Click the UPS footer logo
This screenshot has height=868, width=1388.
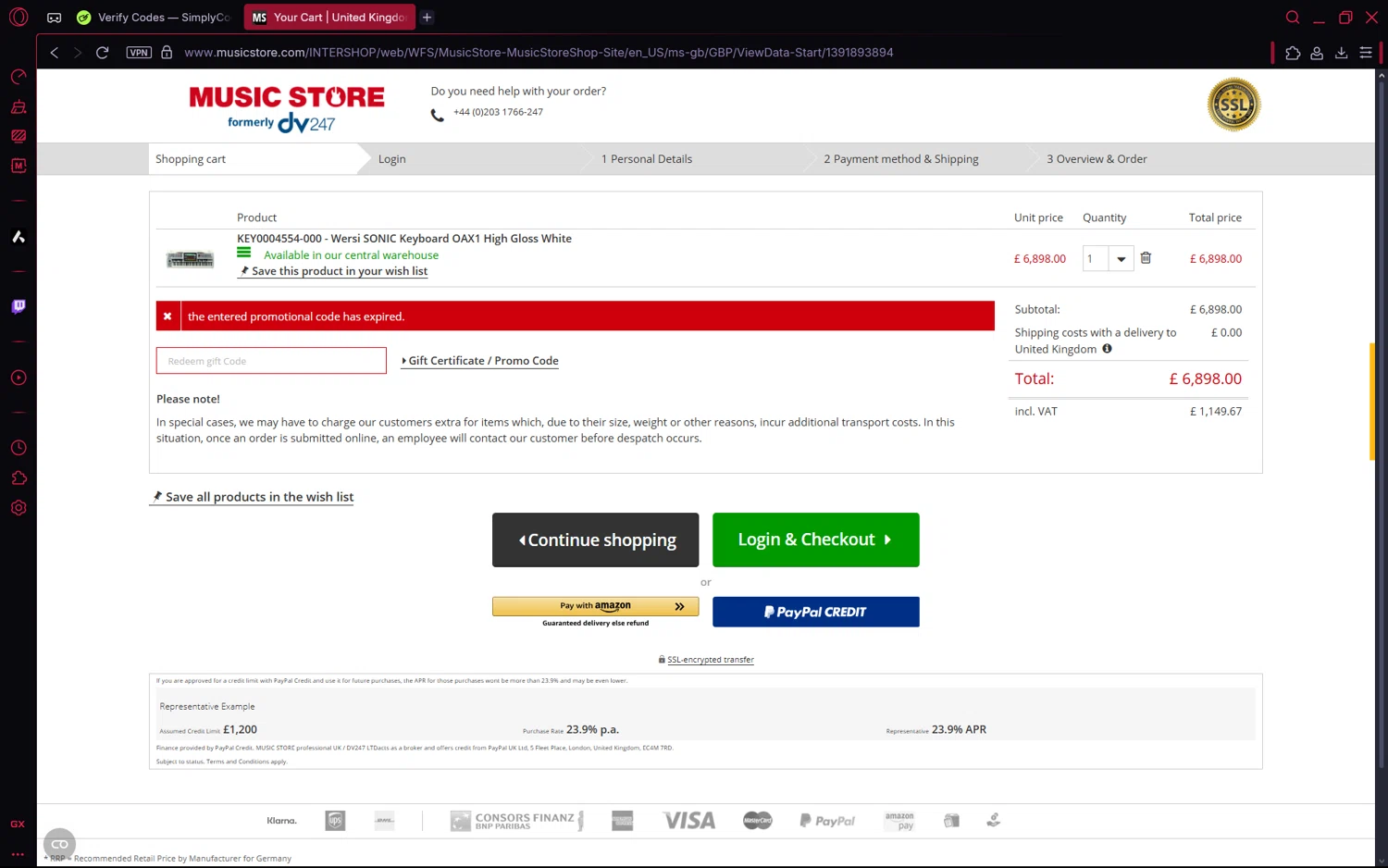click(335, 821)
